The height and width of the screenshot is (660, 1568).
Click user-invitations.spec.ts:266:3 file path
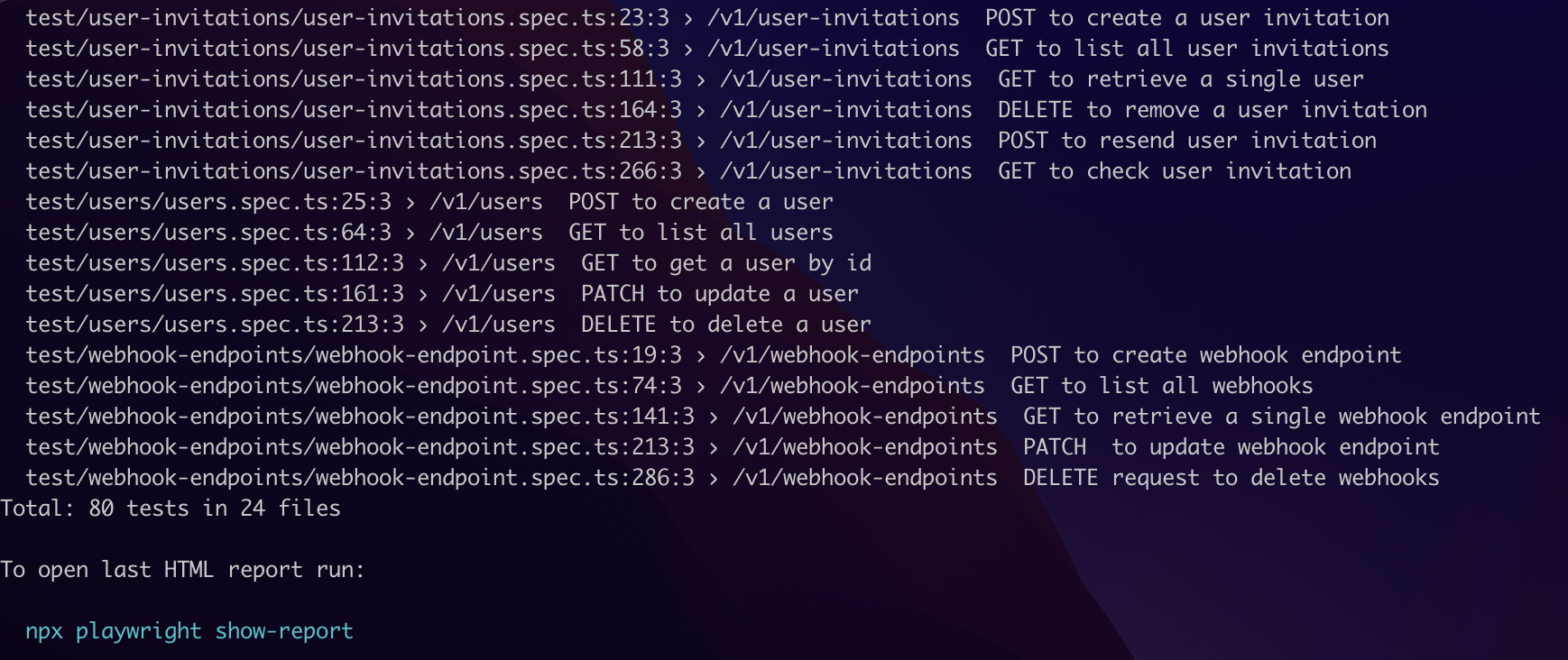[354, 171]
